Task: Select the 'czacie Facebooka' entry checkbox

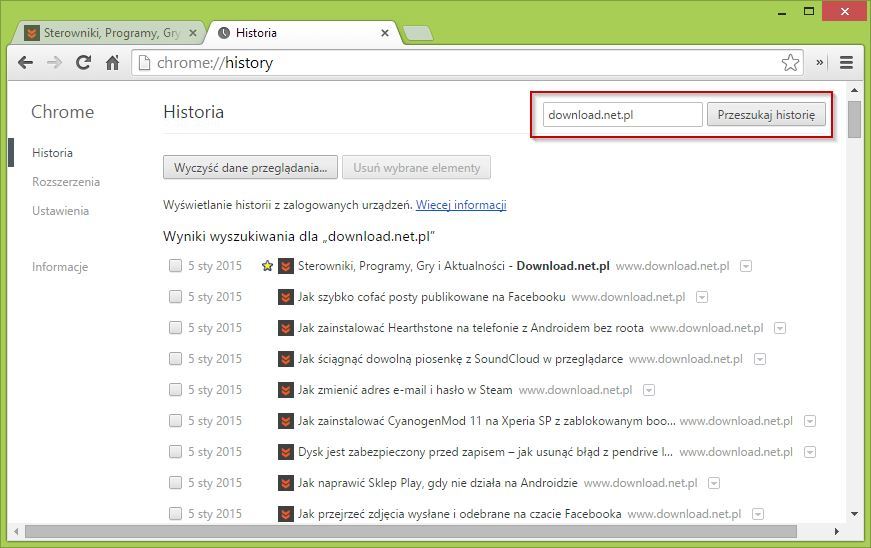Action: pyautogui.click(x=175, y=514)
